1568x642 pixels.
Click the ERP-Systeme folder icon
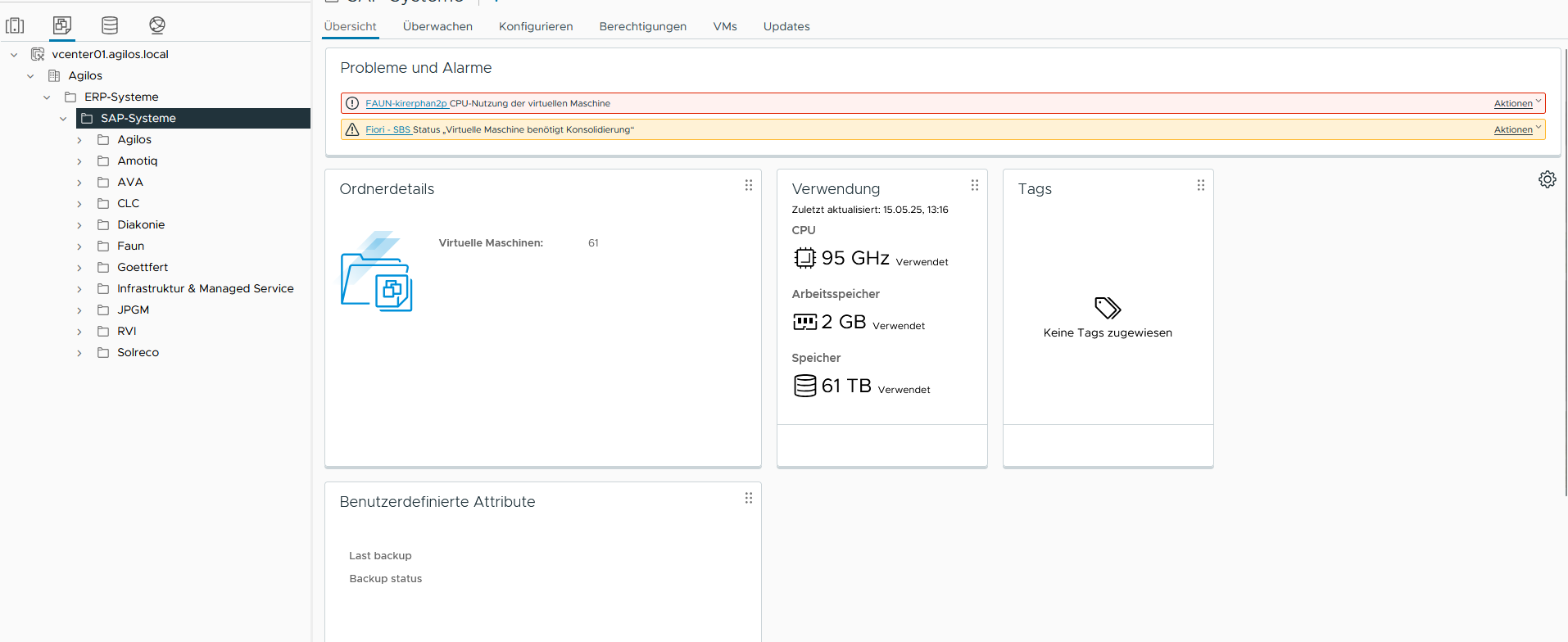pos(70,97)
